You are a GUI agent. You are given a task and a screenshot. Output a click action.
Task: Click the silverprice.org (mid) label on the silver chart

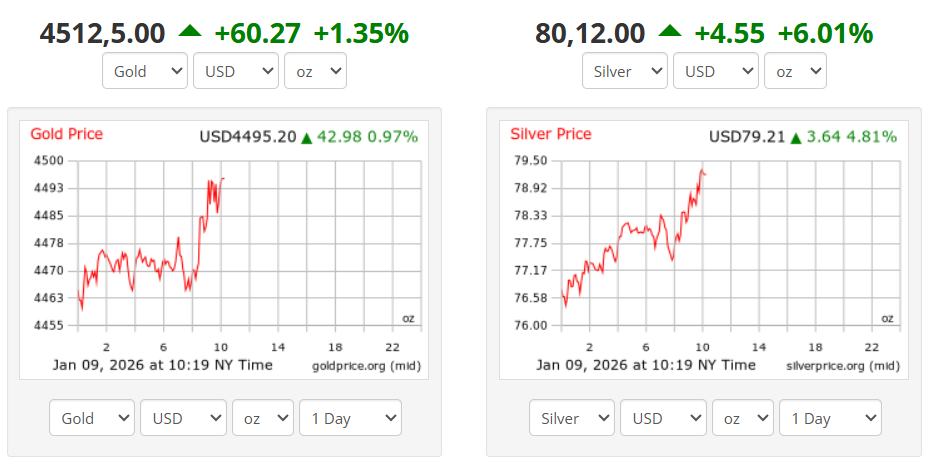(x=842, y=366)
